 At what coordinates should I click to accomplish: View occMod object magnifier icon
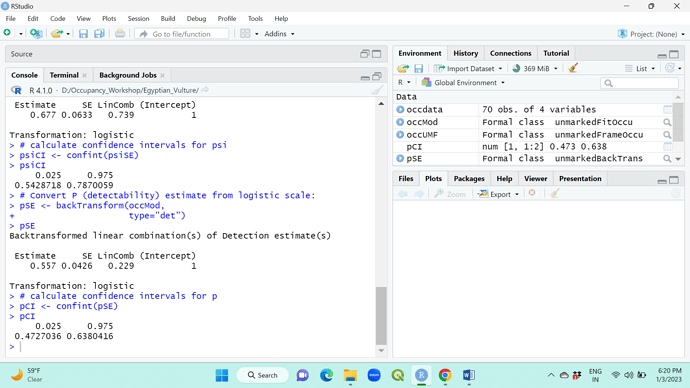[667, 122]
